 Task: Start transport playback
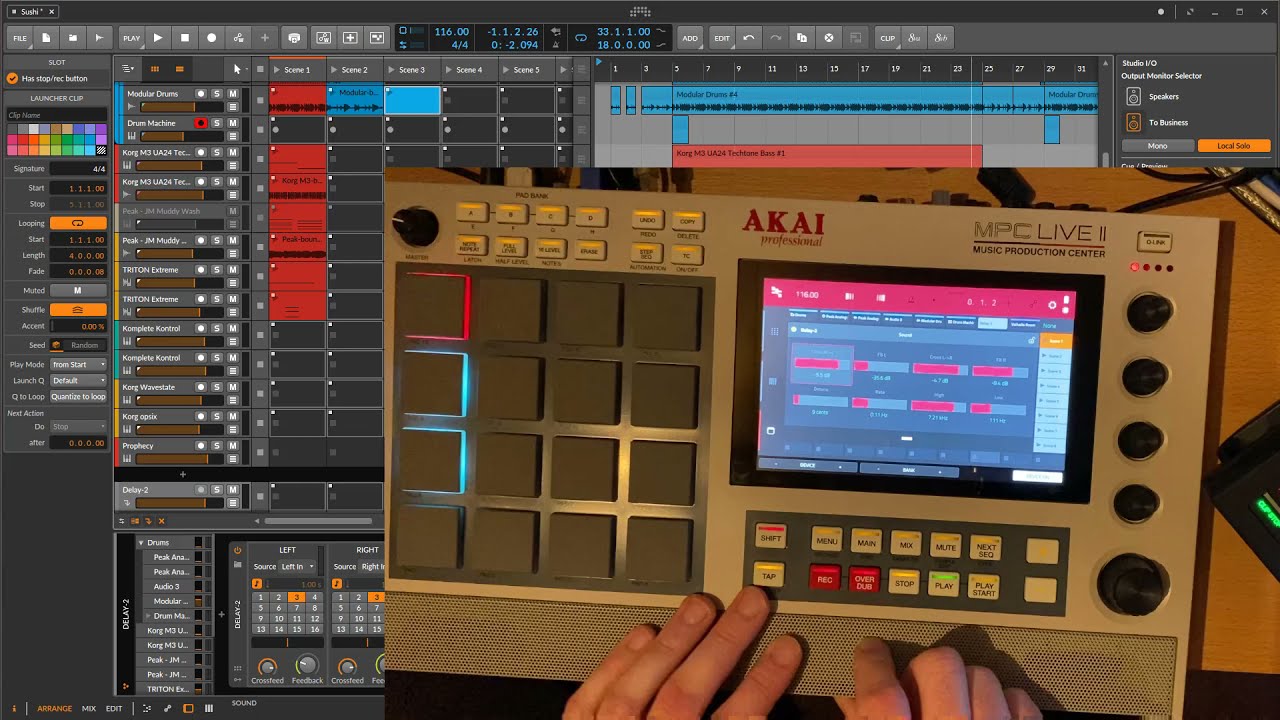point(158,38)
